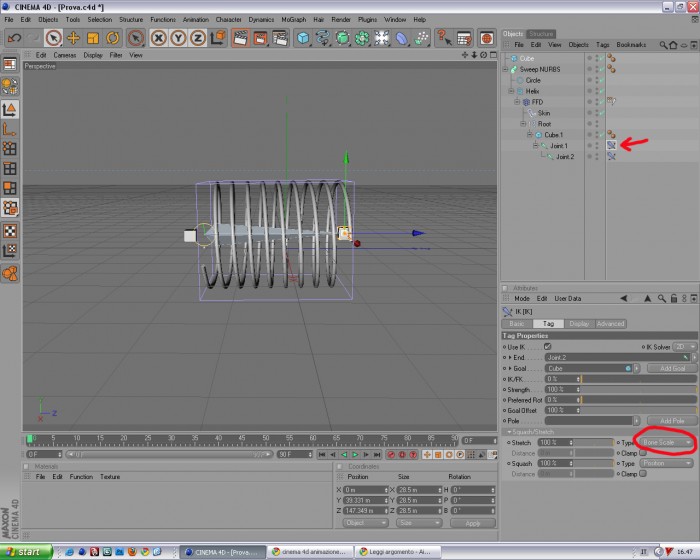This screenshot has height=560, width=700.
Task: Click the help pointer icon
Action: pos(443,38)
